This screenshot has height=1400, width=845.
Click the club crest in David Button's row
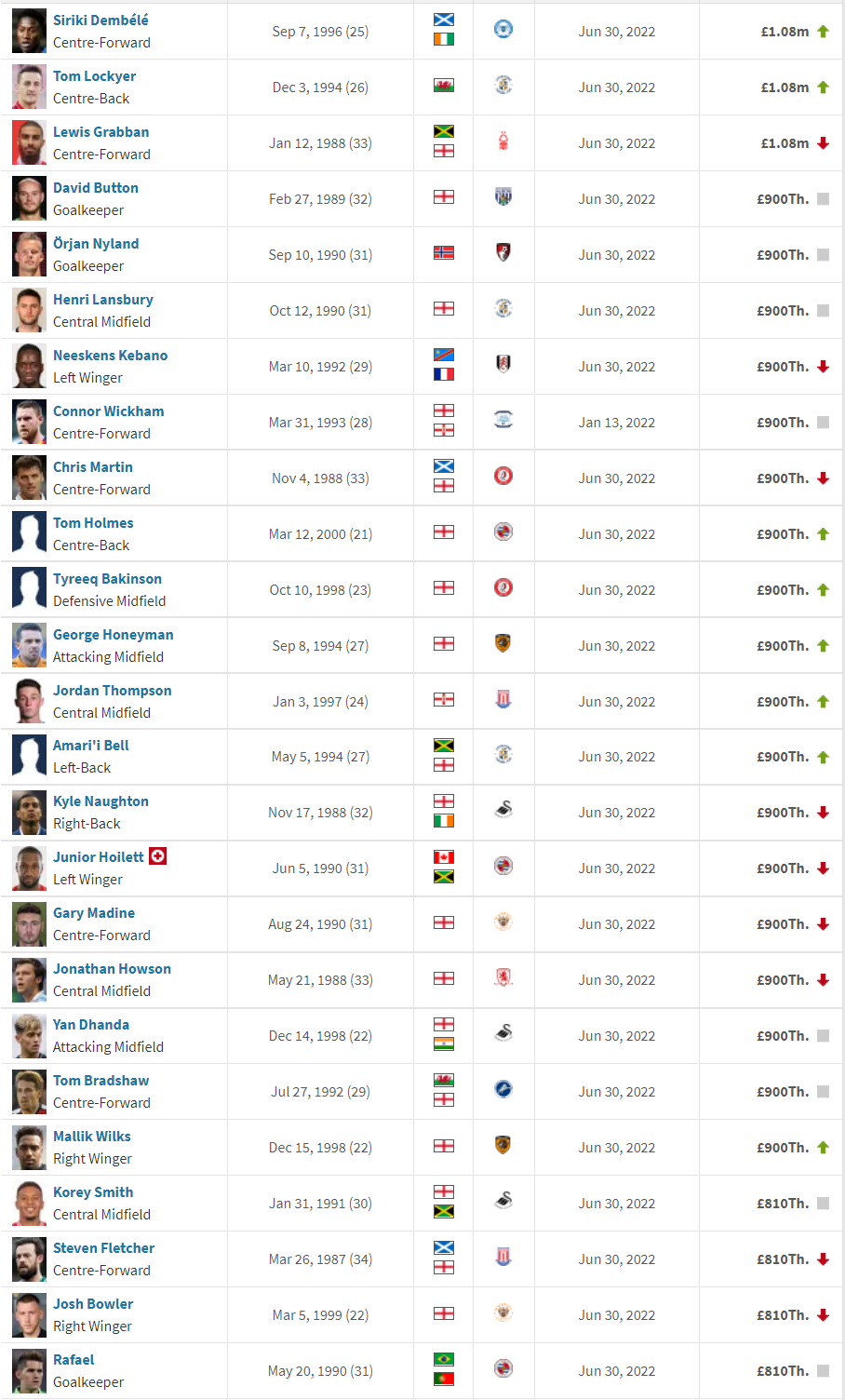pos(503,197)
